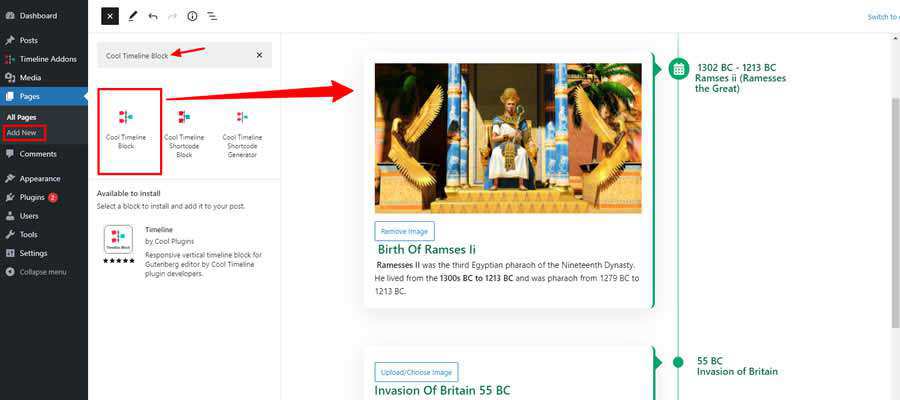Insert the Cool Timeline Shortcode Generator block

click(242, 131)
